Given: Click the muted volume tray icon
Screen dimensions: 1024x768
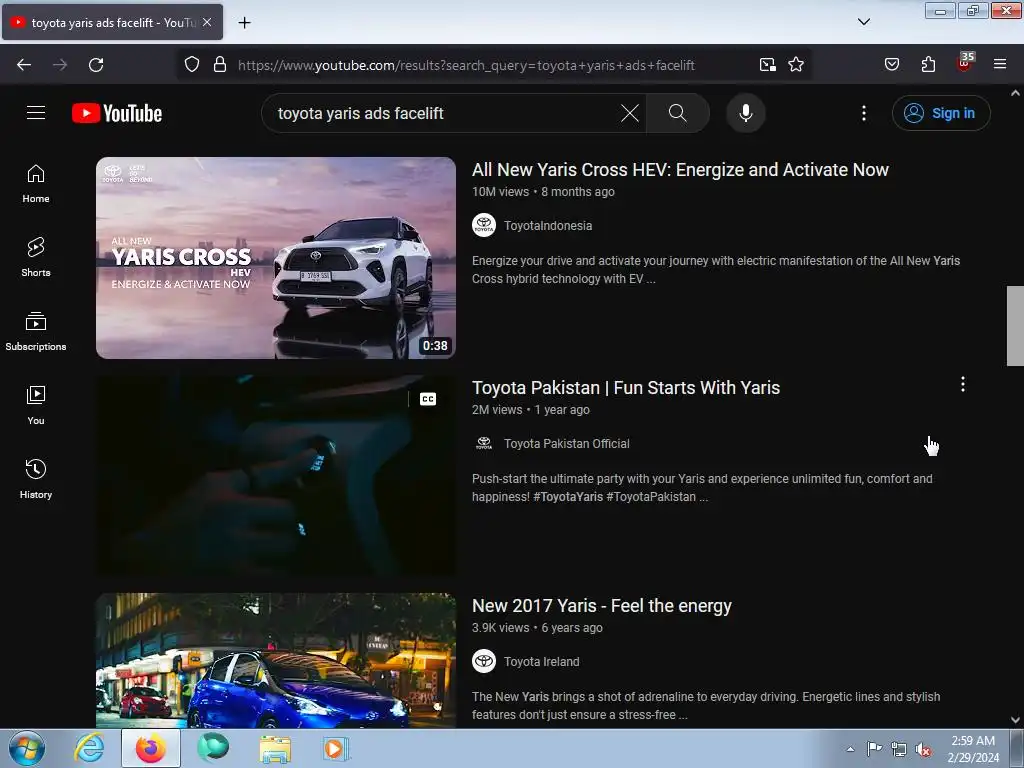Looking at the screenshot, I should [923, 749].
